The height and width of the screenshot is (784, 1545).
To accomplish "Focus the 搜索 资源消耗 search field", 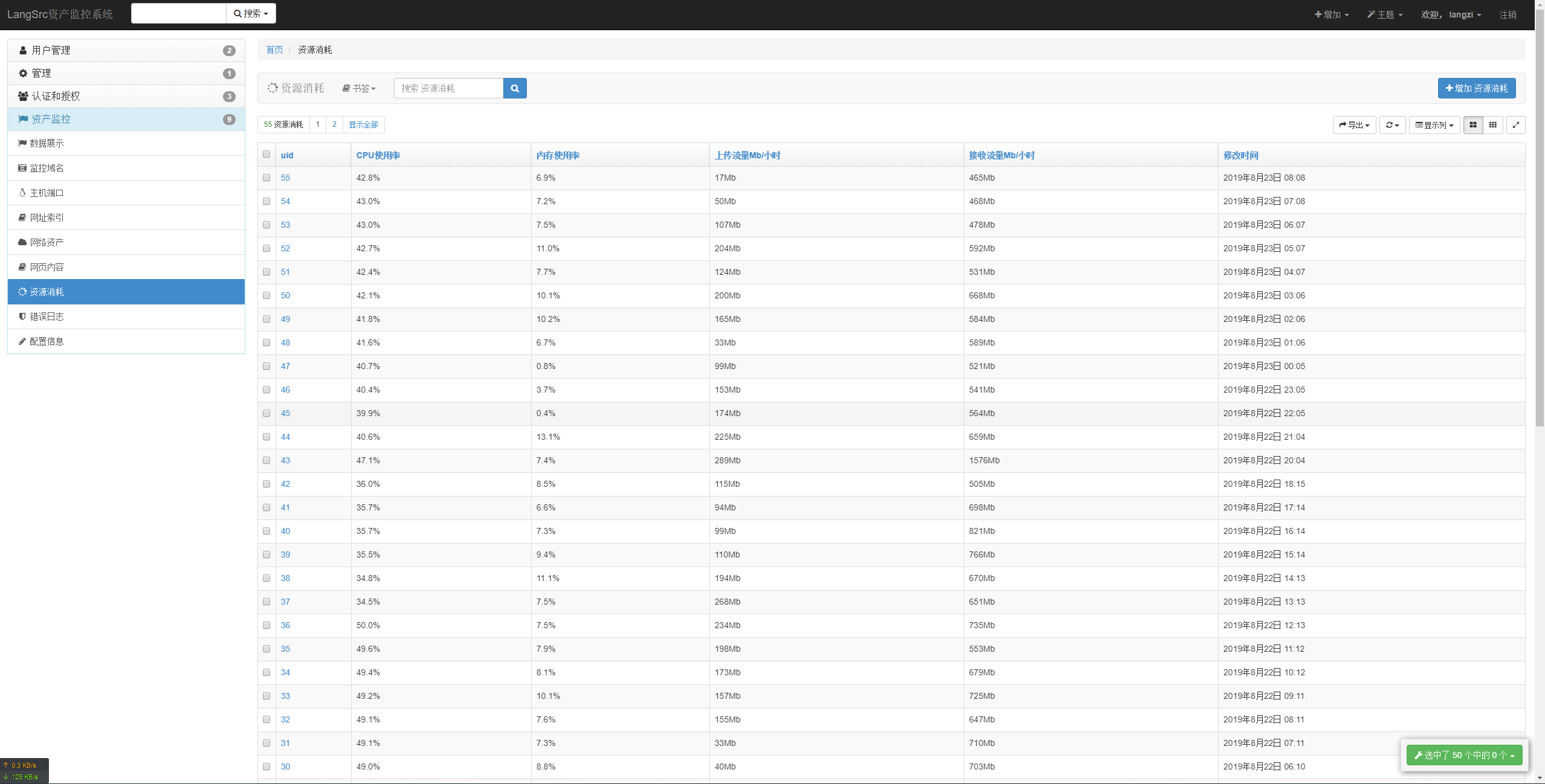I will [x=448, y=88].
